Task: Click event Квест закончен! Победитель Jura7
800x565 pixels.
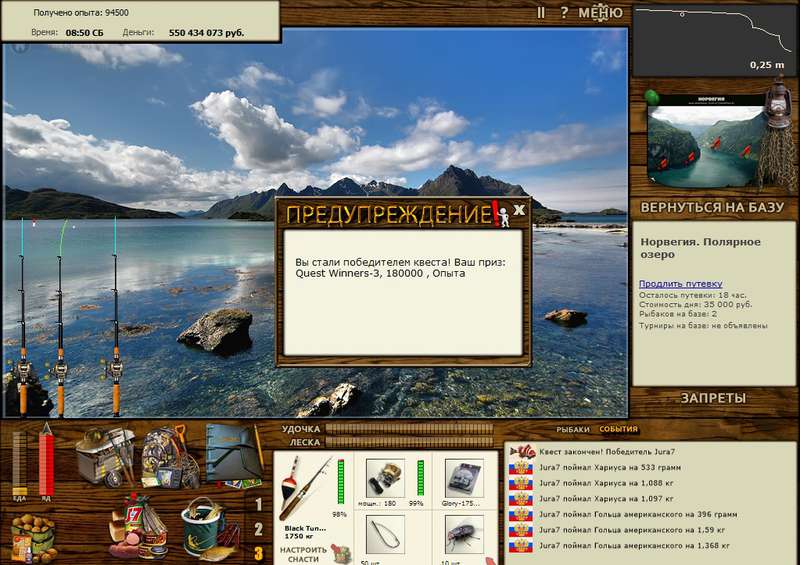Action: 607,452
